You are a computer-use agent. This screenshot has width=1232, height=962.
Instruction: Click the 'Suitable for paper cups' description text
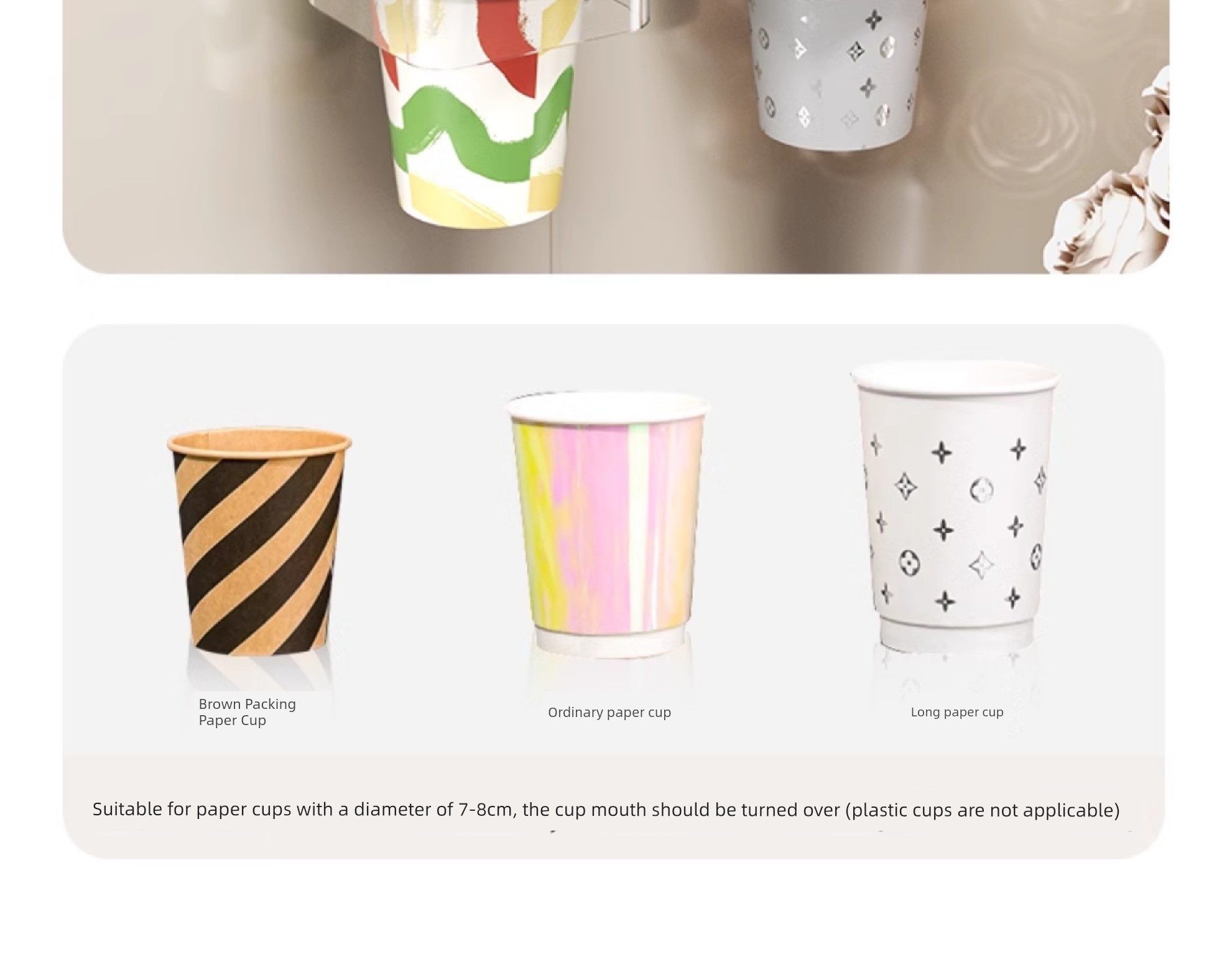[606, 810]
